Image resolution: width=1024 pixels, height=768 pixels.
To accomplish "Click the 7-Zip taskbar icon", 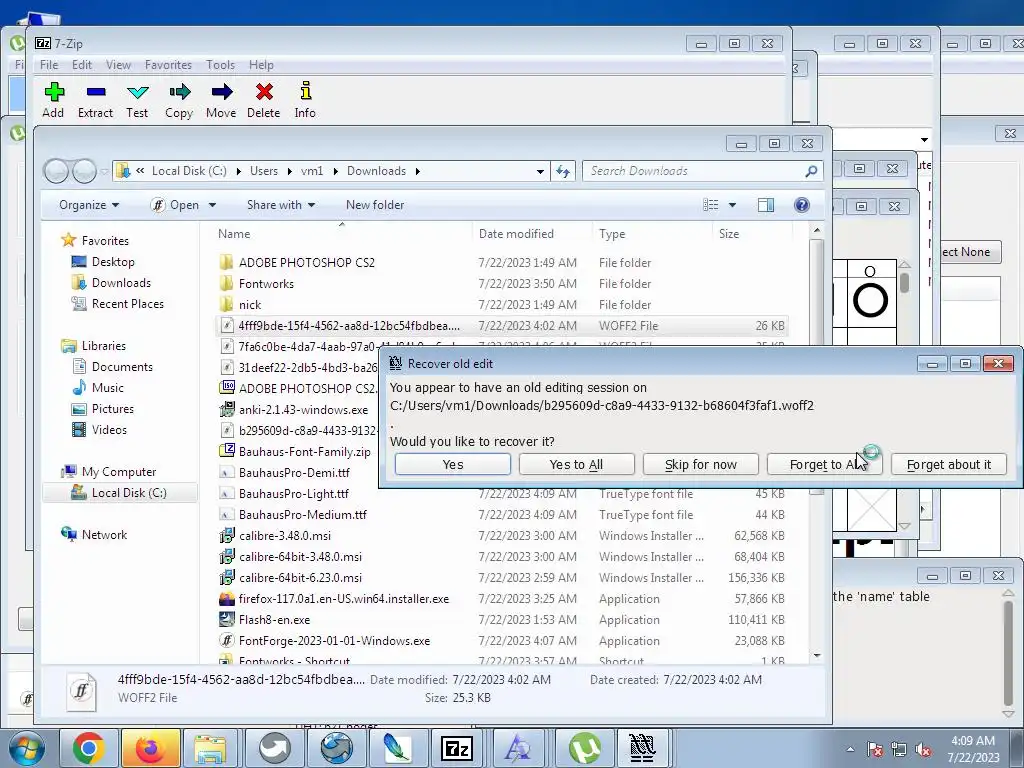I will click(x=457, y=748).
